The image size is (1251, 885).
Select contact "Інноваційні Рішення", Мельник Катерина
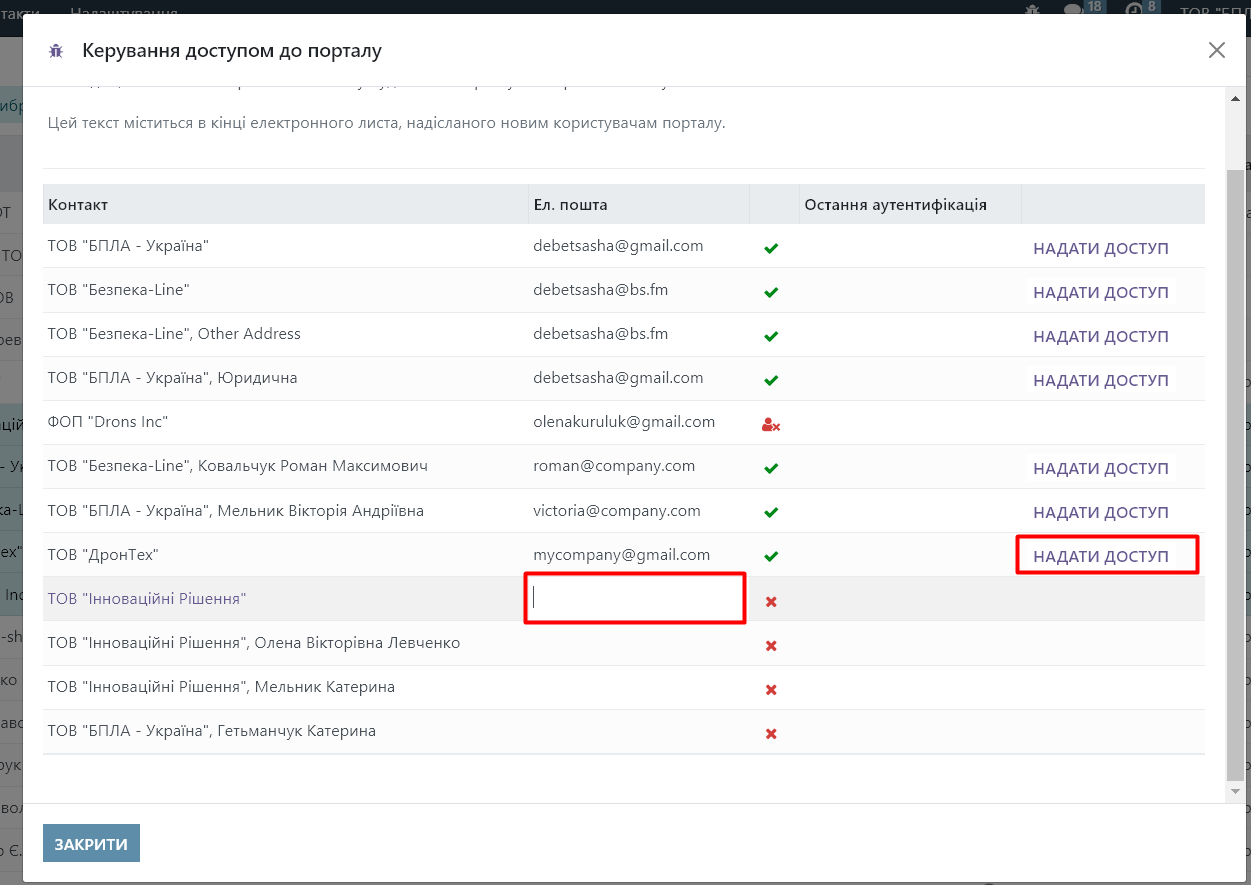pyautogui.click(x=221, y=686)
